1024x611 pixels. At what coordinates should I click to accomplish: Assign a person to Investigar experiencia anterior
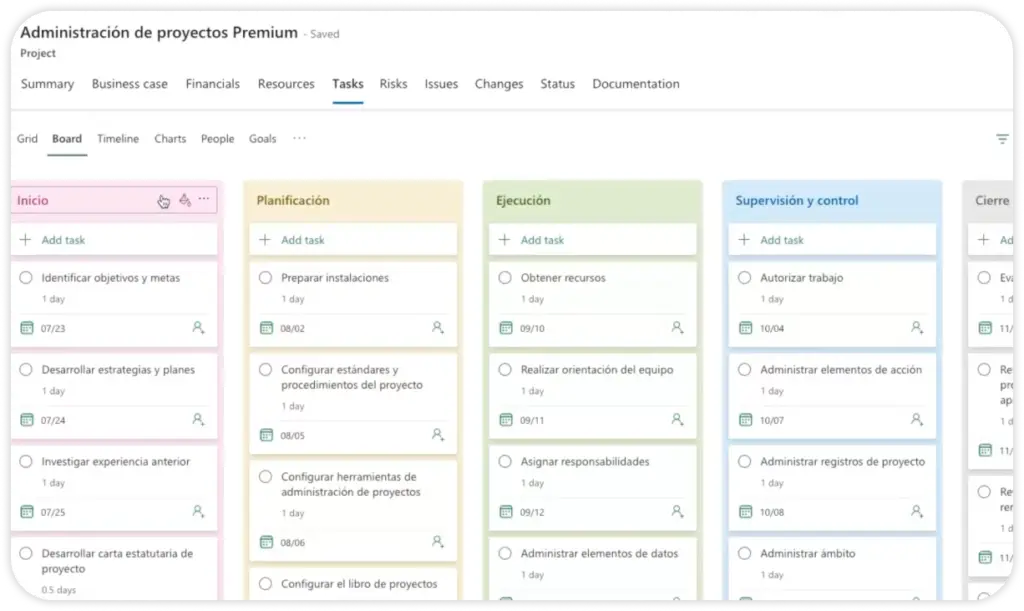coord(199,512)
